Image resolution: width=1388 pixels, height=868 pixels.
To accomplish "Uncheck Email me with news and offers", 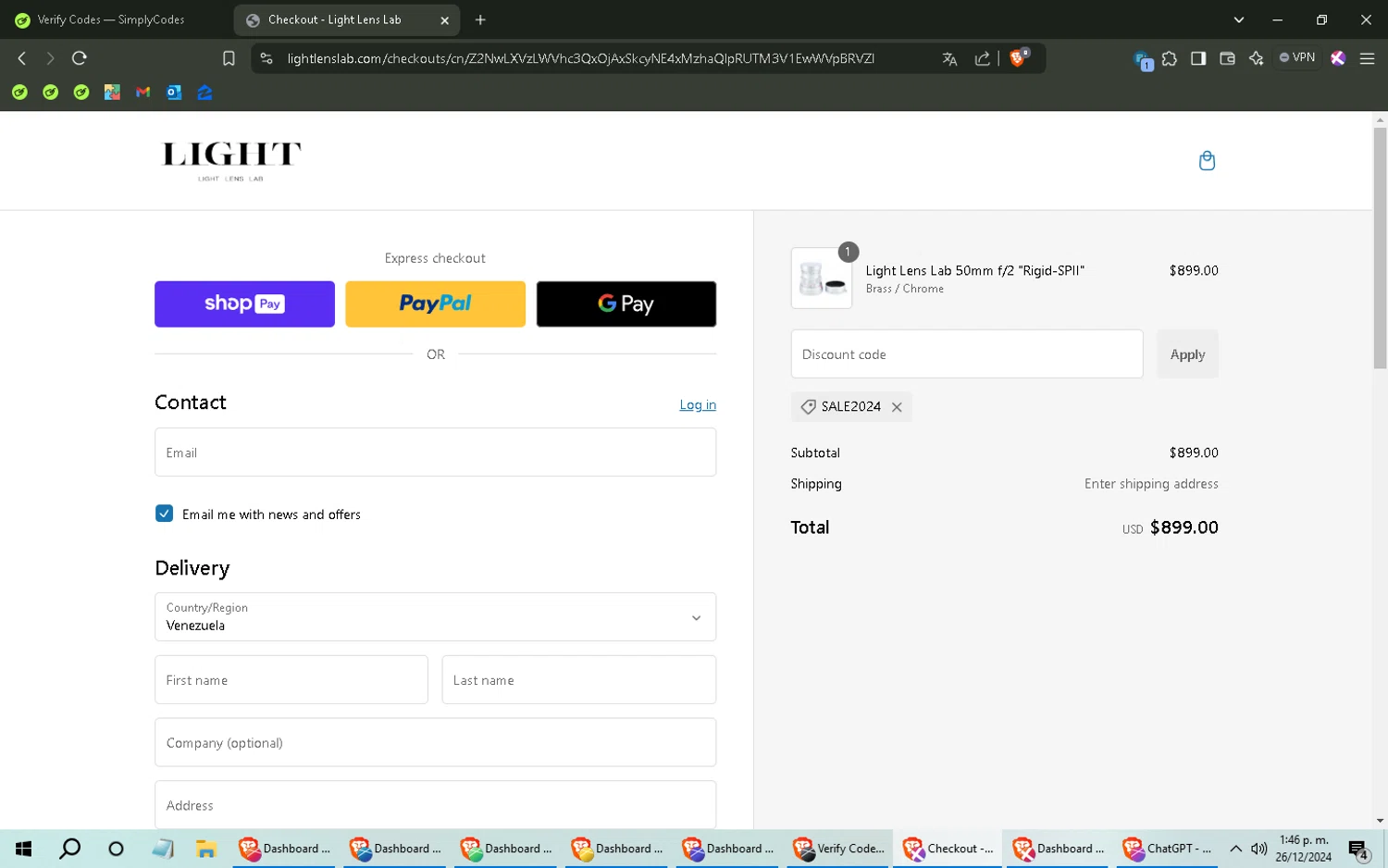I will [164, 514].
